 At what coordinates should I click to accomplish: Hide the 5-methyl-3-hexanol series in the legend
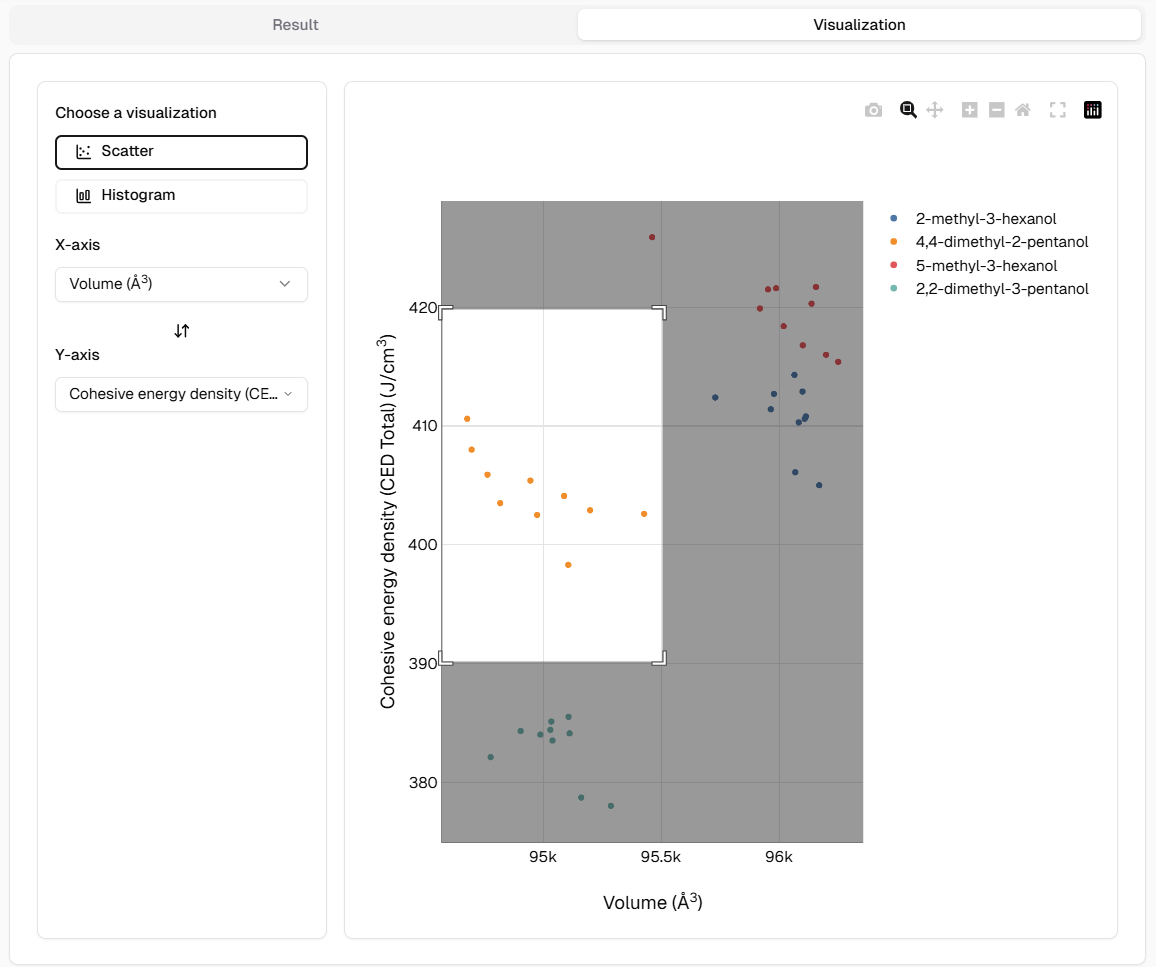pyautogui.click(x=986, y=266)
